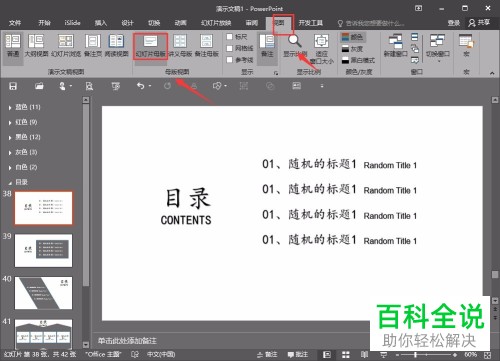Expand the 红色 (9) section

tap(10, 123)
